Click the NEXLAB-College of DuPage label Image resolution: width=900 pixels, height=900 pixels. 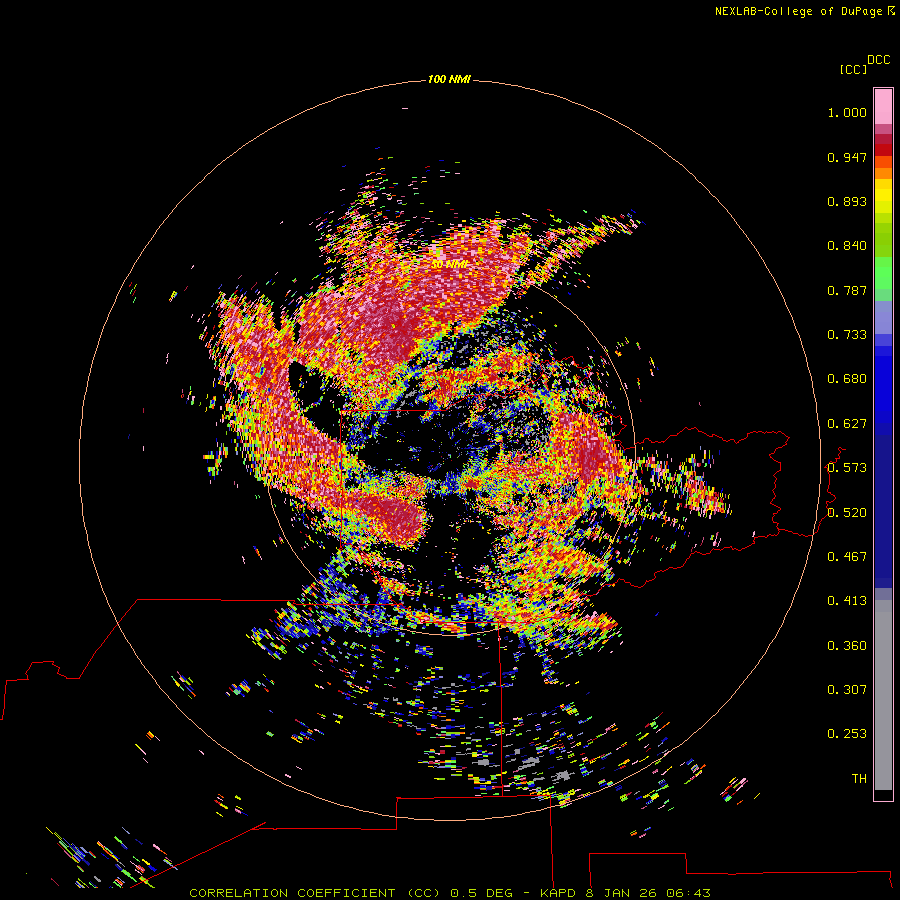click(x=804, y=11)
